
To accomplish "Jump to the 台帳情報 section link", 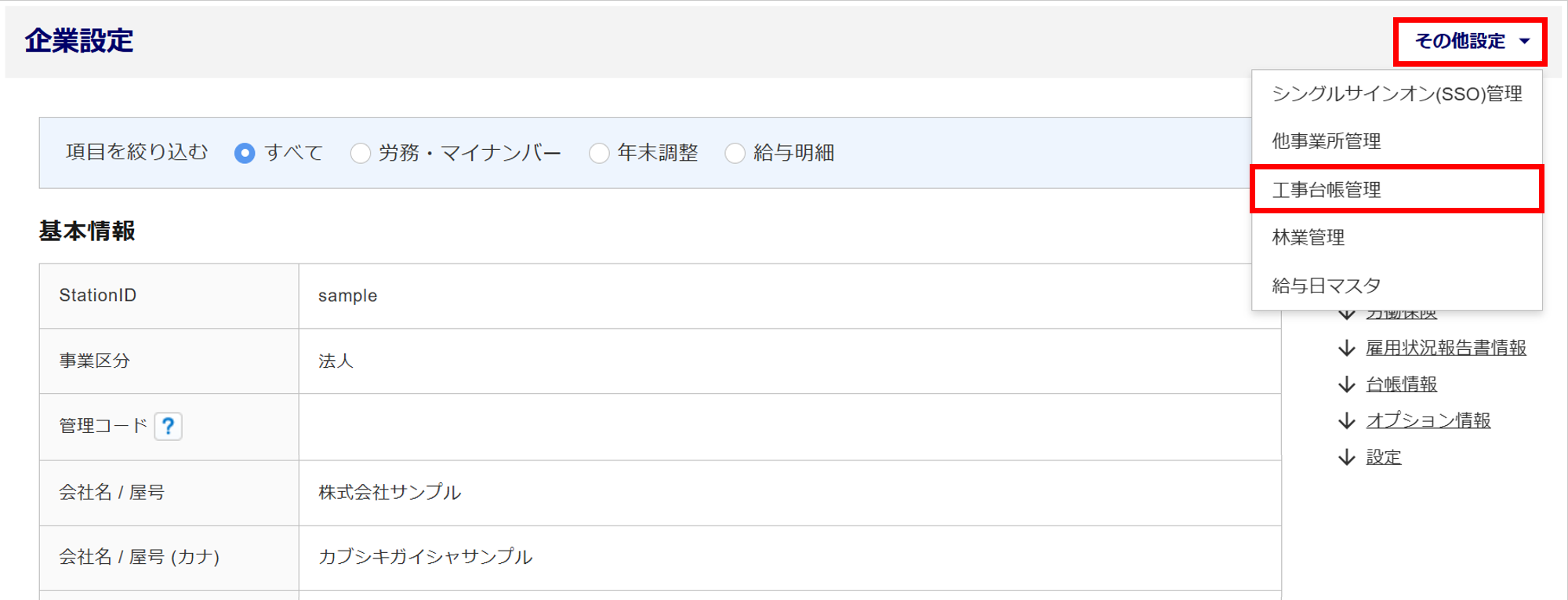I will (1401, 384).
